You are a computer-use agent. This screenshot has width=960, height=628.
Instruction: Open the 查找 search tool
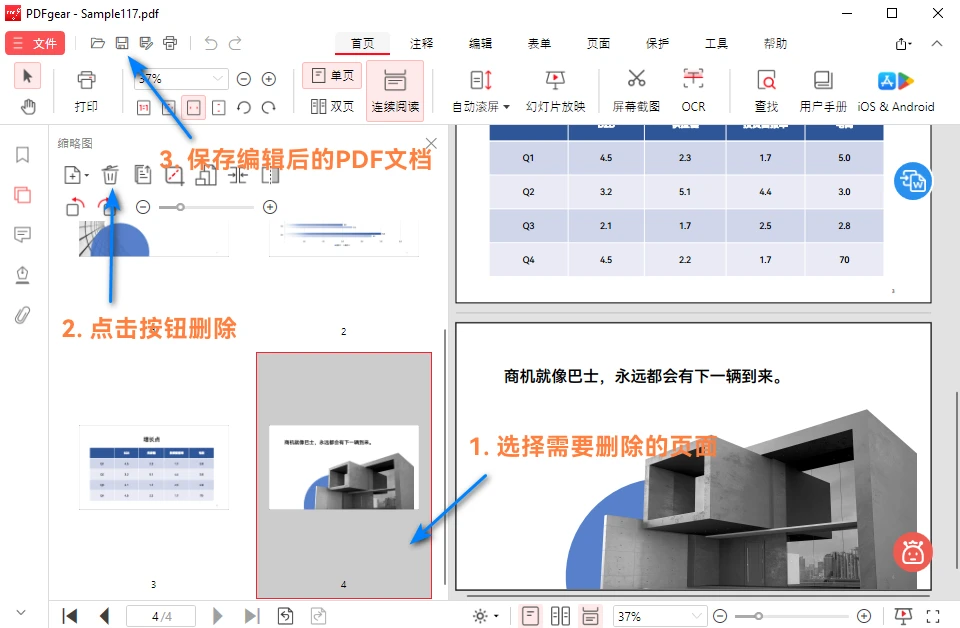(766, 90)
